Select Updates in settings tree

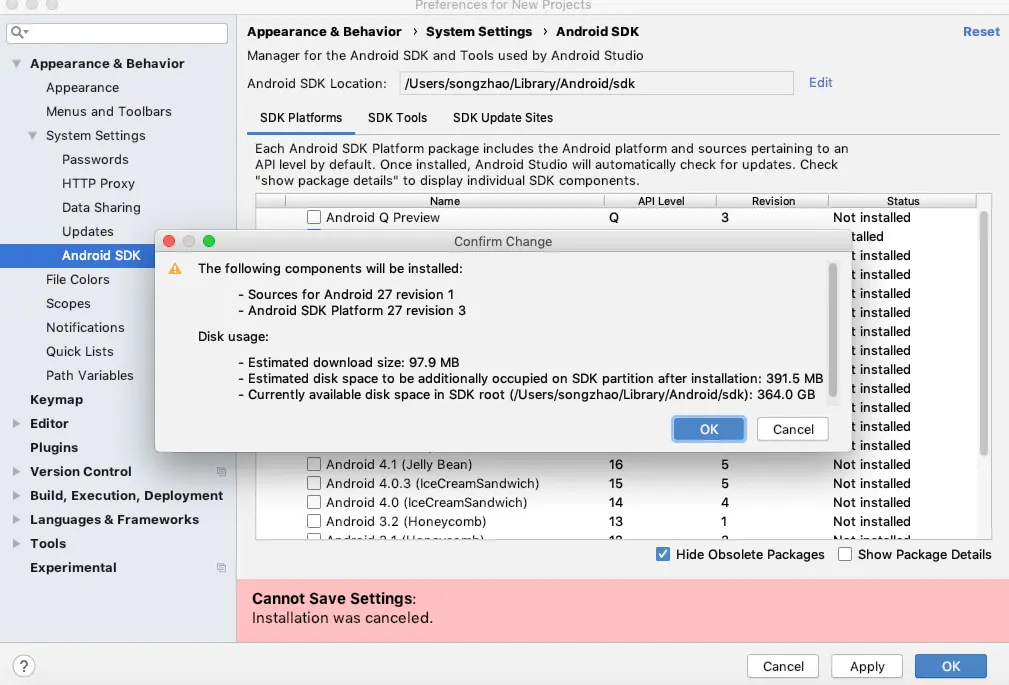click(x=88, y=232)
